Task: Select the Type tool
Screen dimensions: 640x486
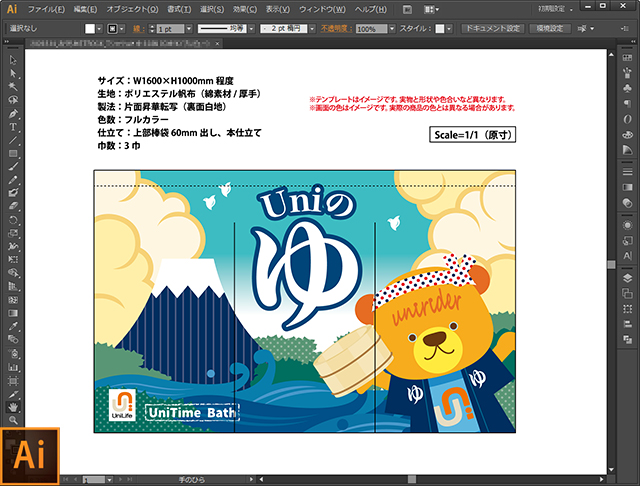Action: (x=13, y=127)
